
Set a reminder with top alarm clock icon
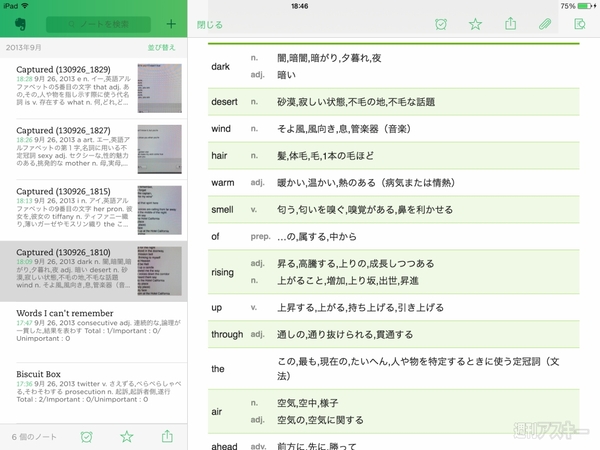point(441,24)
